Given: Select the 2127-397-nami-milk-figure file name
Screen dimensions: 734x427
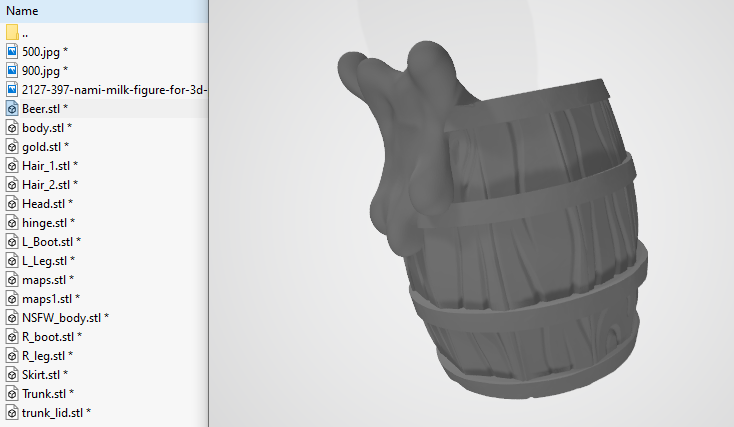Looking at the screenshot, I should coord(114,89).
